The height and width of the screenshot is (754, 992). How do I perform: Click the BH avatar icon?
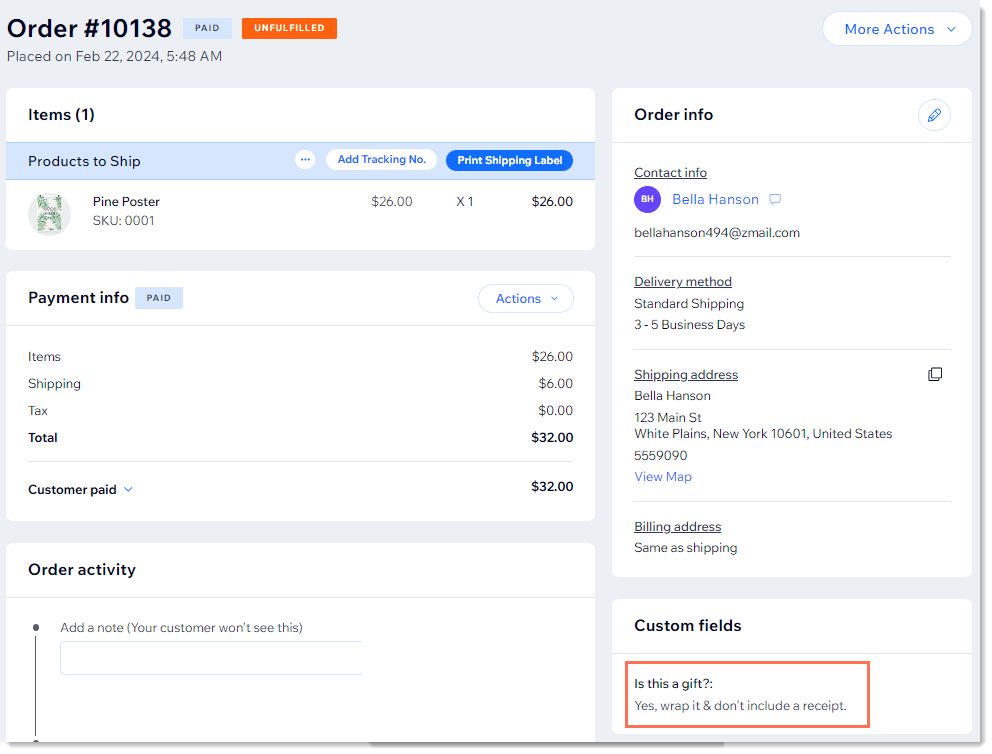tap(647, 199)
